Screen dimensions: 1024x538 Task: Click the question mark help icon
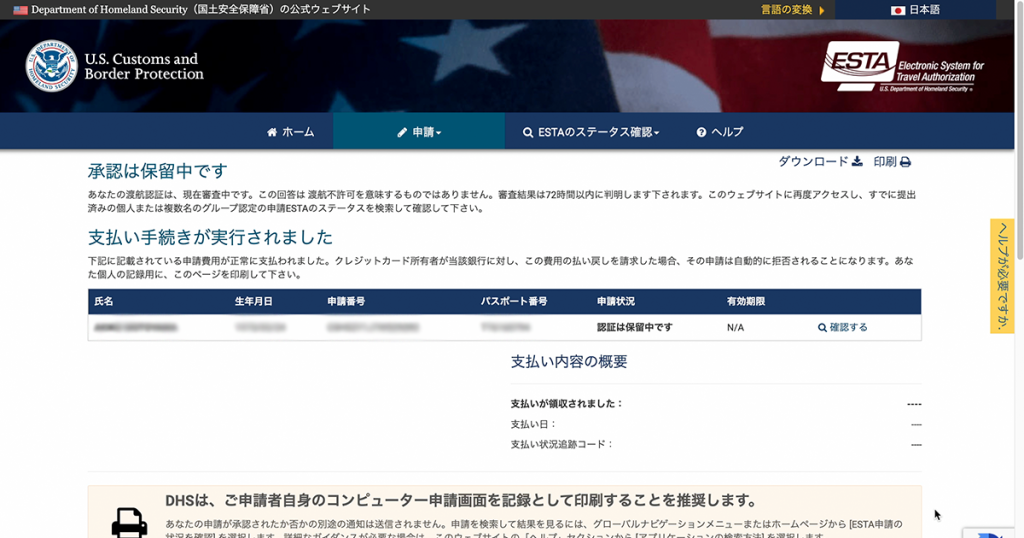701,132
